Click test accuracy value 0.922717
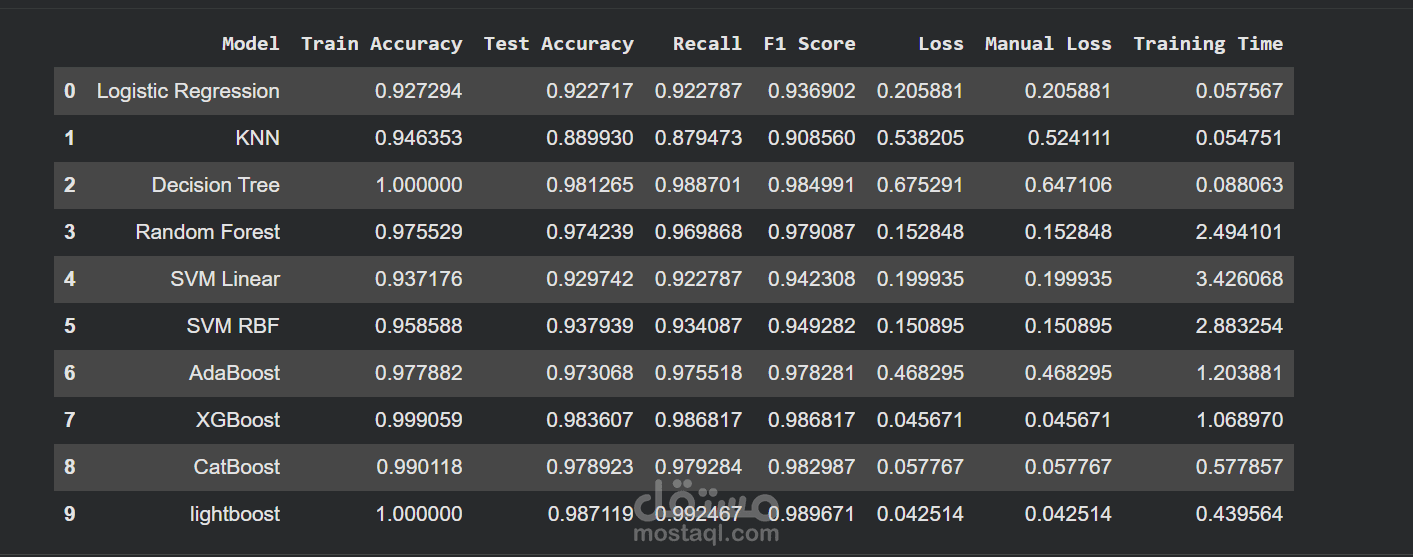Viewport: 1413px width, 557px height. [590, 91]
